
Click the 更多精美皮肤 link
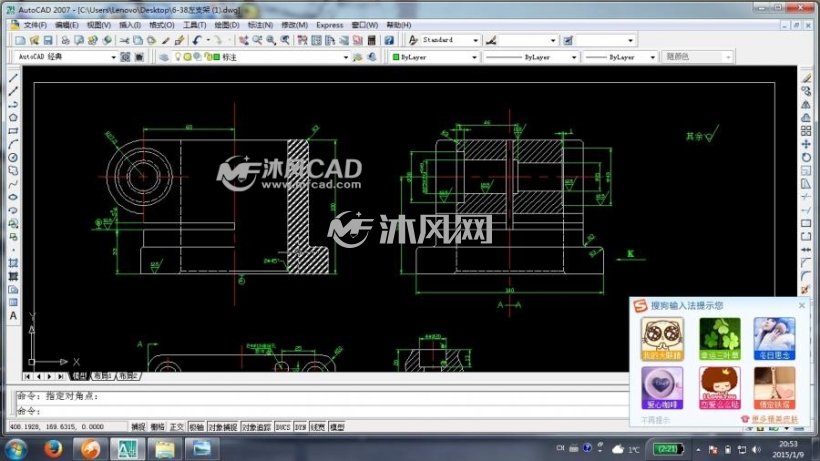[775, 419]
